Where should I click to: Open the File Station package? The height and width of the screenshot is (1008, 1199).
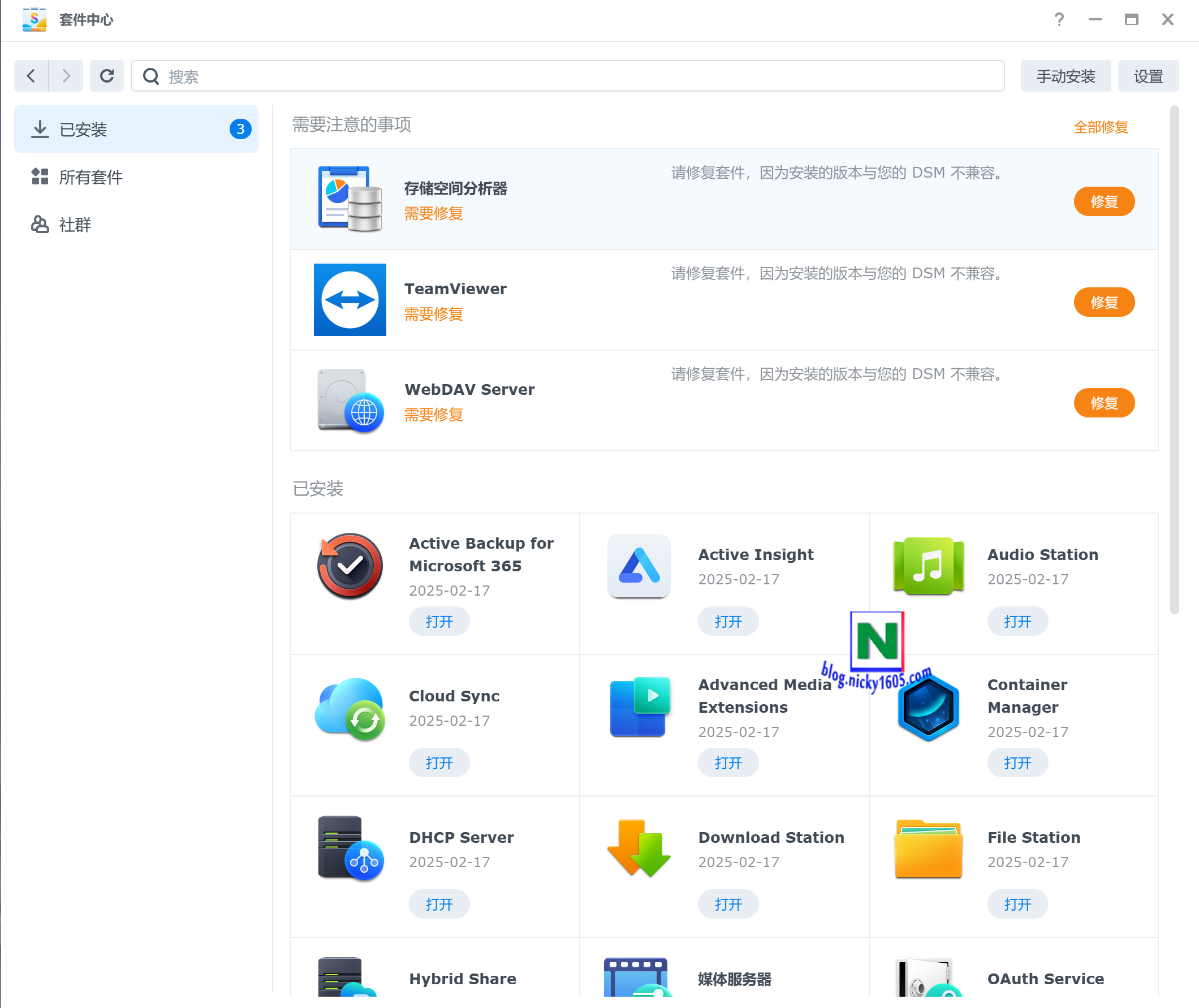click(1017, 904)
